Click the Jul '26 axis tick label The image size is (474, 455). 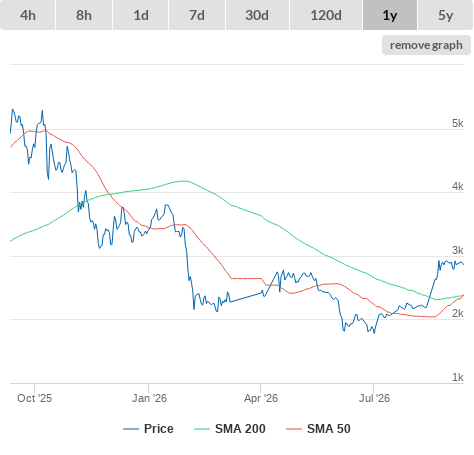click(374, 398)
